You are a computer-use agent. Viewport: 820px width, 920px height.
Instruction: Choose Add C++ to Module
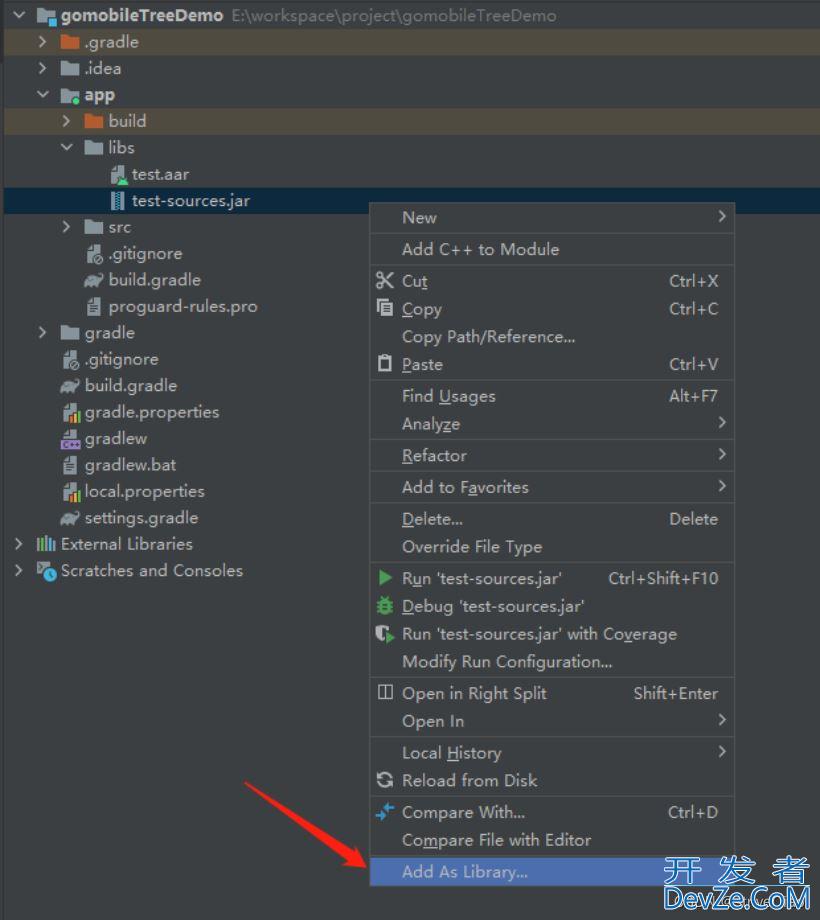[552, 249]
